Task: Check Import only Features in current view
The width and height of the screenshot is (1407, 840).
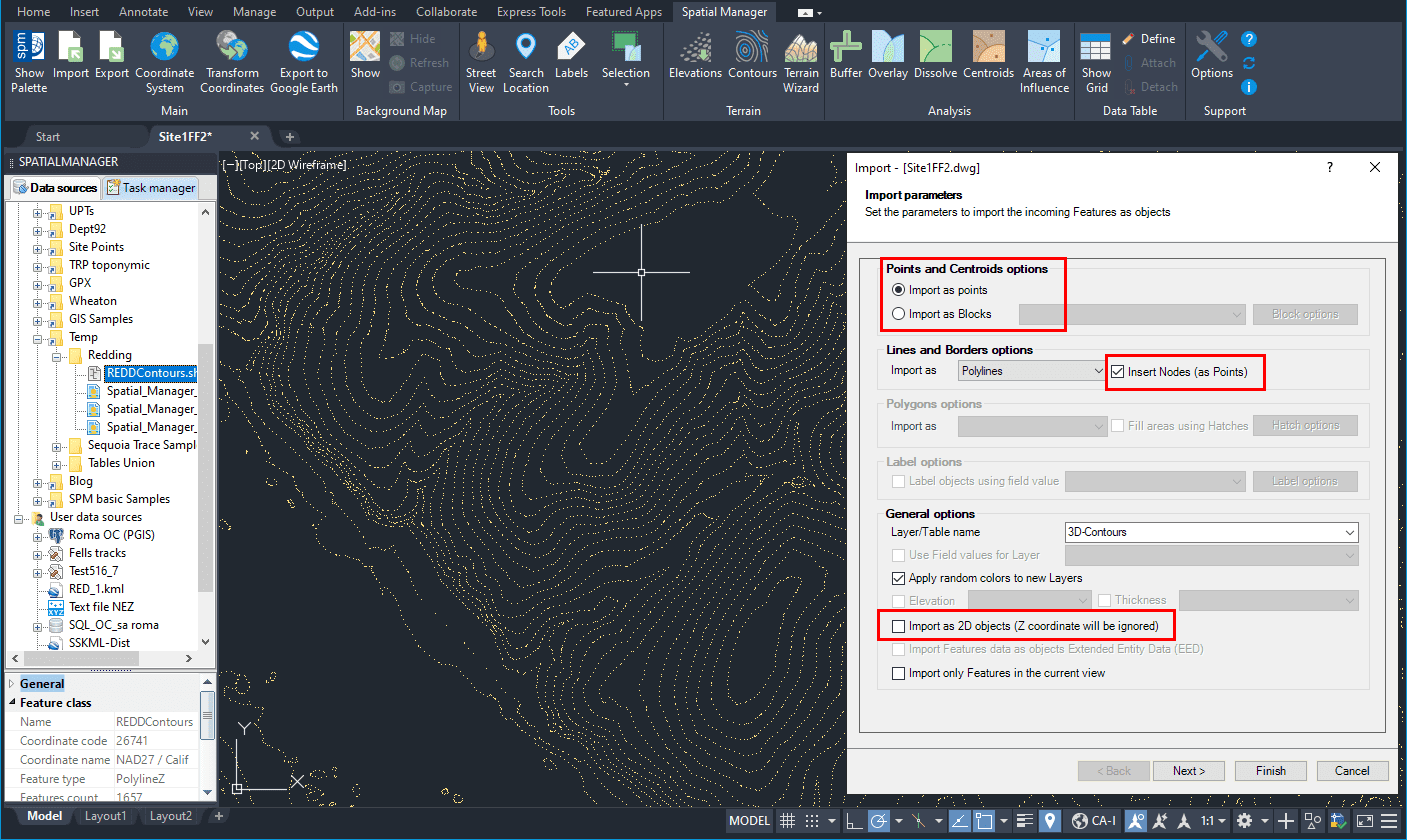Action: [898, 673]
